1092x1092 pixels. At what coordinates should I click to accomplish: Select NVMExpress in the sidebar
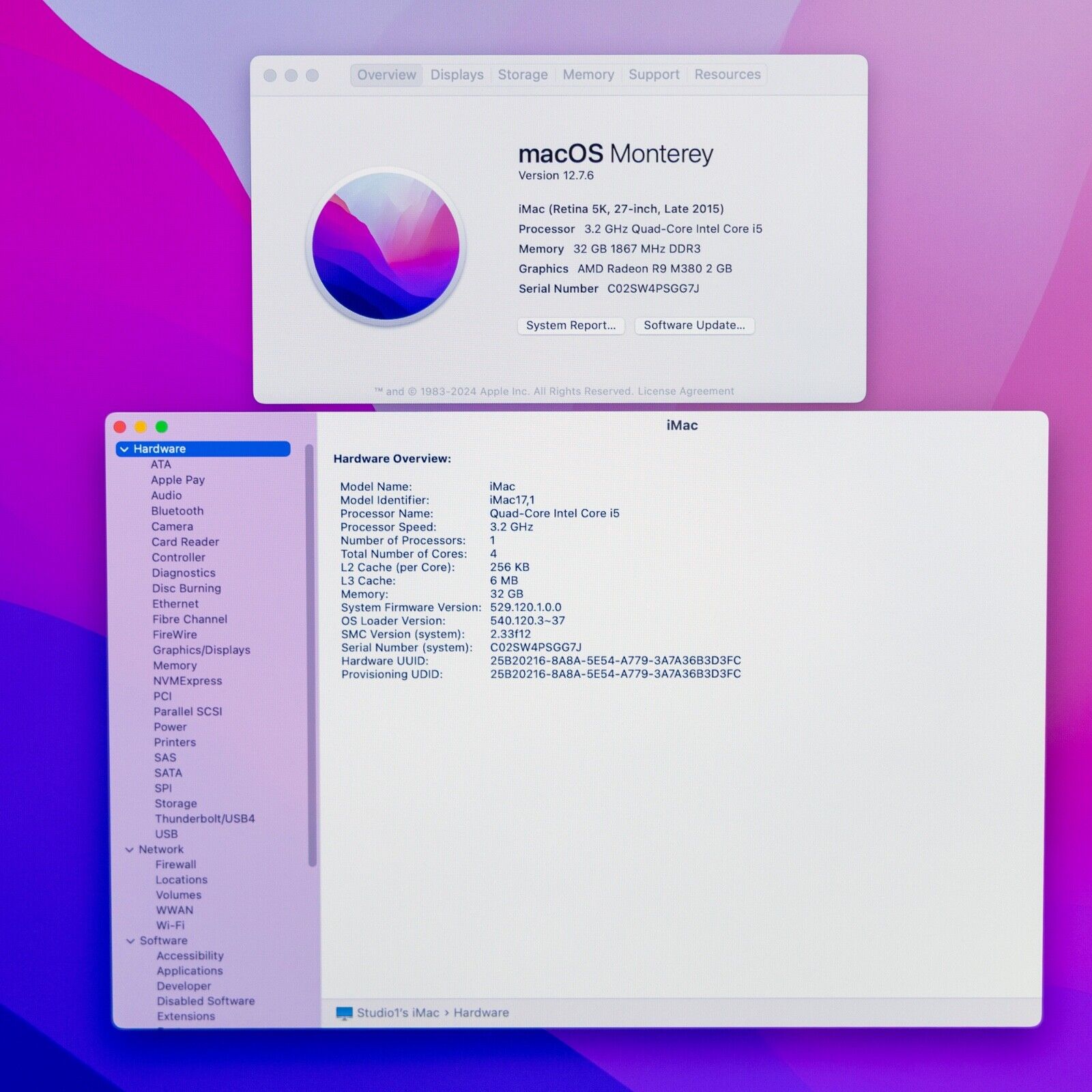(x=188, y=681)
